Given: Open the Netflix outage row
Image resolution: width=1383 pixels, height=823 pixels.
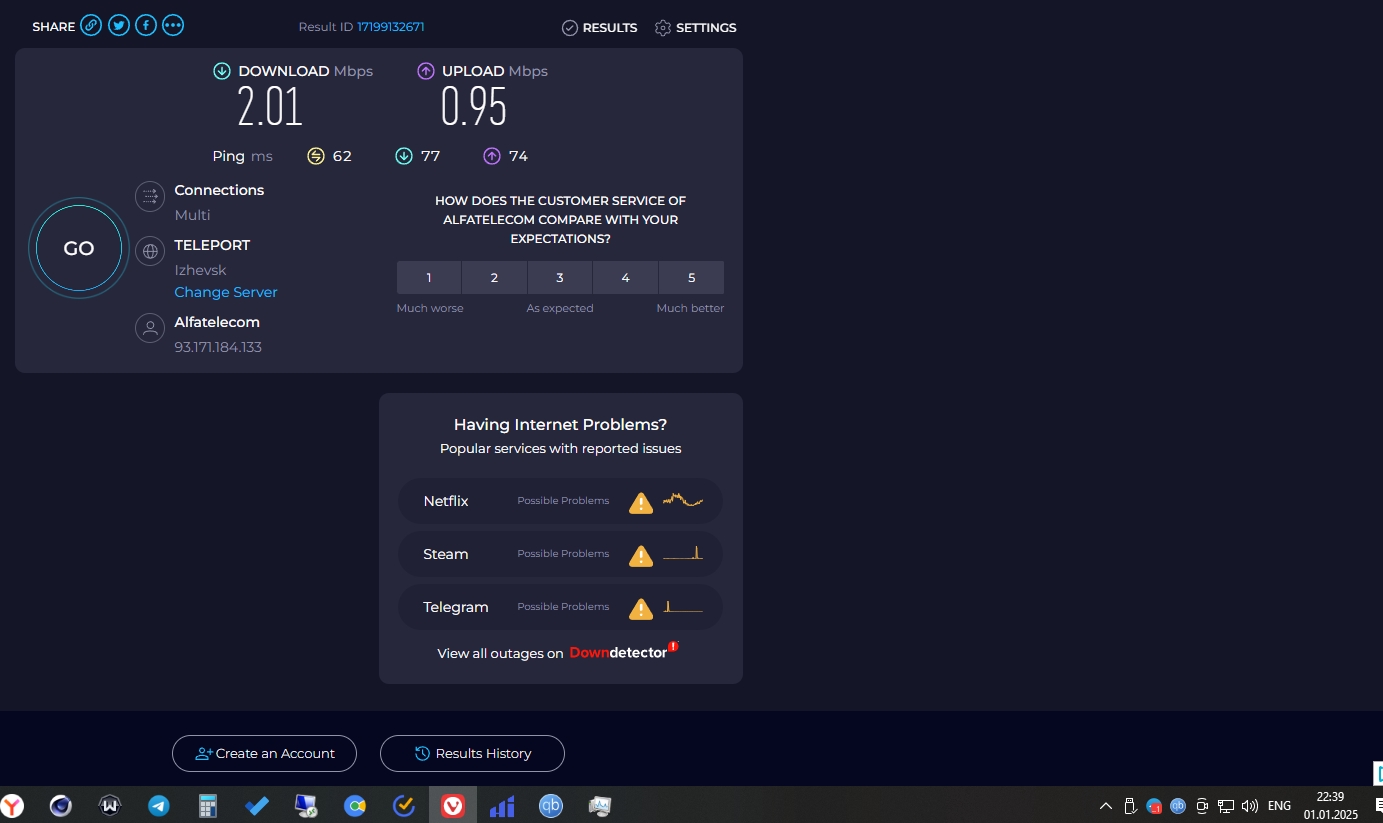Looking at the screenshot, I should (x=560, y=501).
